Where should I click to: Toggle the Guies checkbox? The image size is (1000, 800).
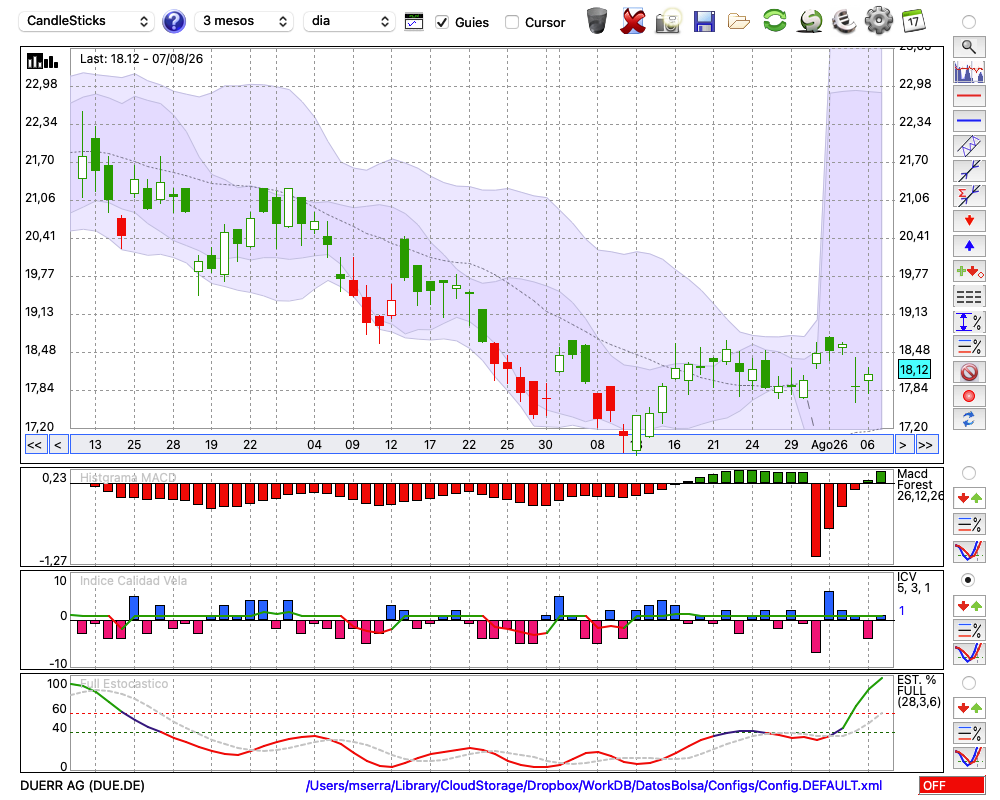pos(441,22)
